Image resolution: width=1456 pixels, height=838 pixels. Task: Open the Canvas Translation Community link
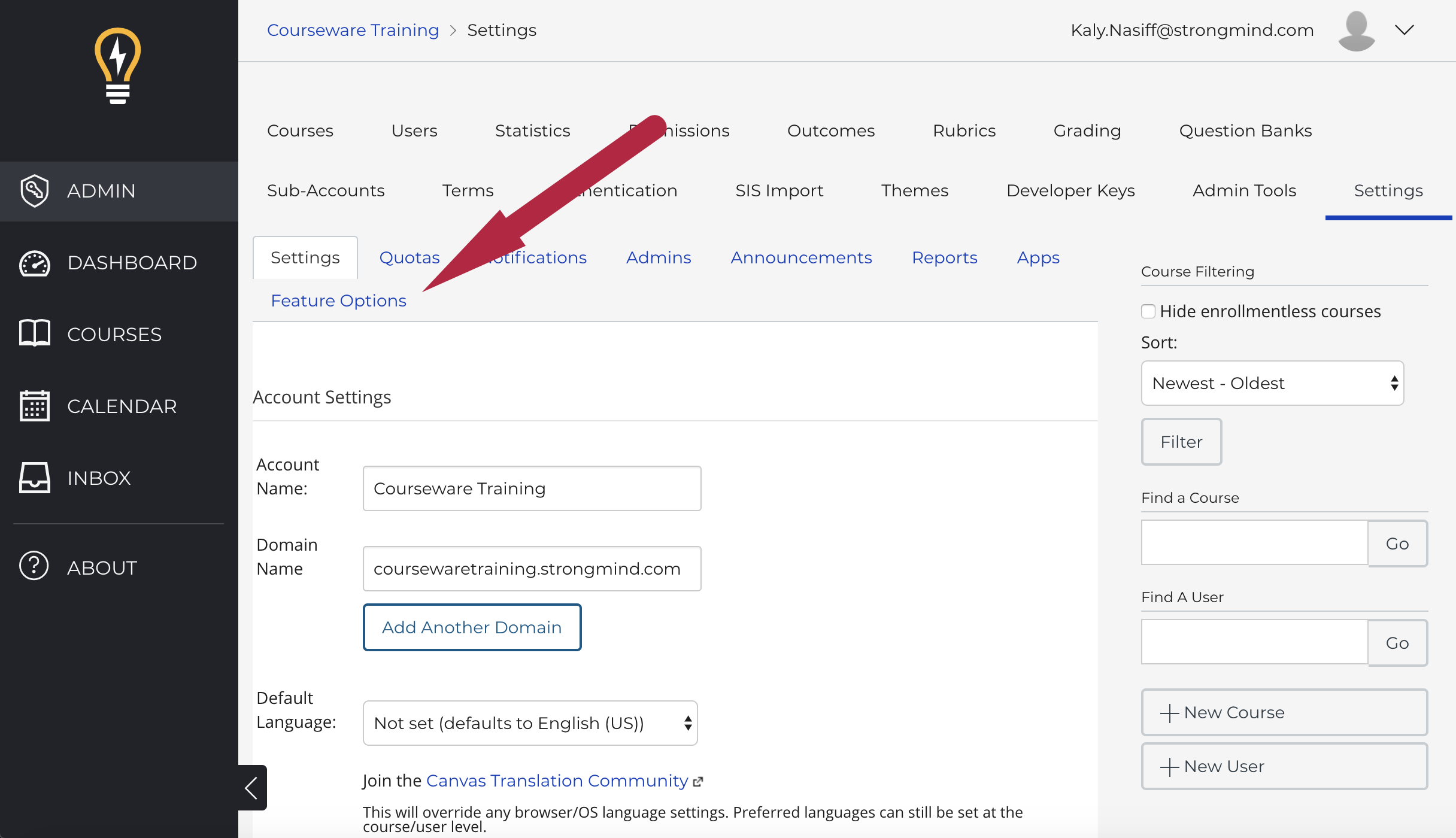point(556,781)
